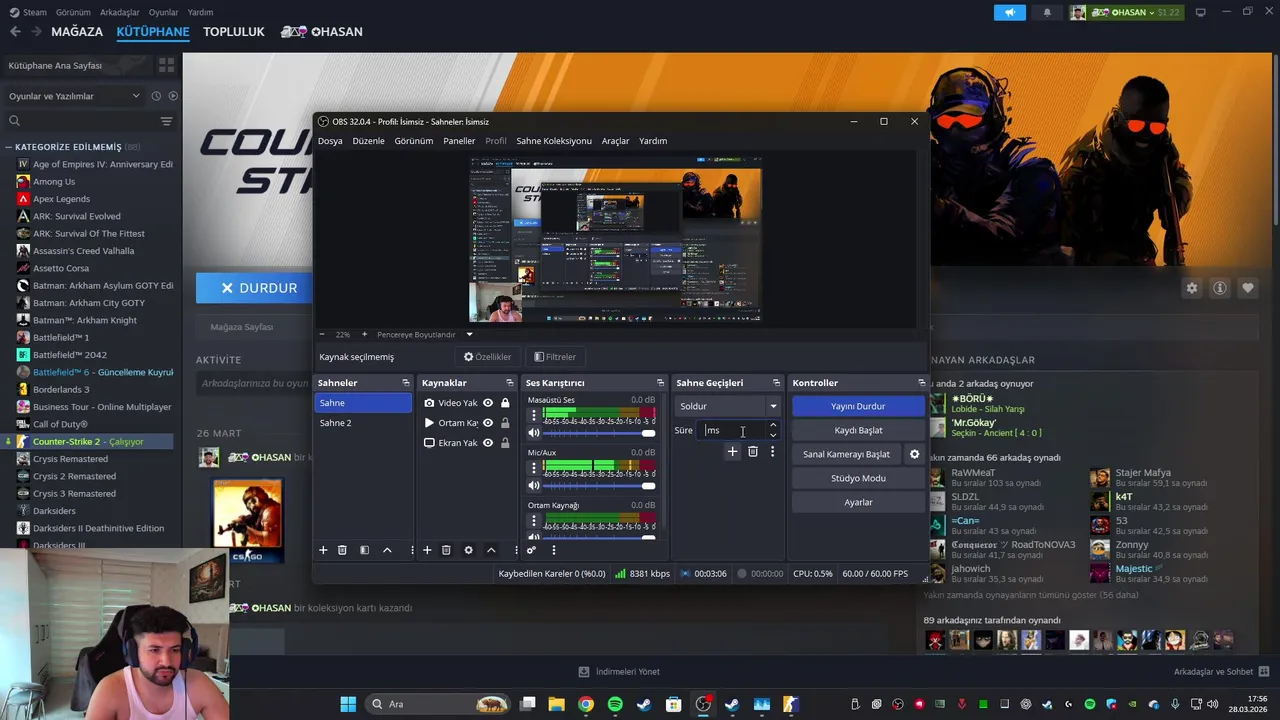Add a new scene with the plus icon in Sahneler
The height and width of the screenshot is (720, 1280).
coord(323,550)
